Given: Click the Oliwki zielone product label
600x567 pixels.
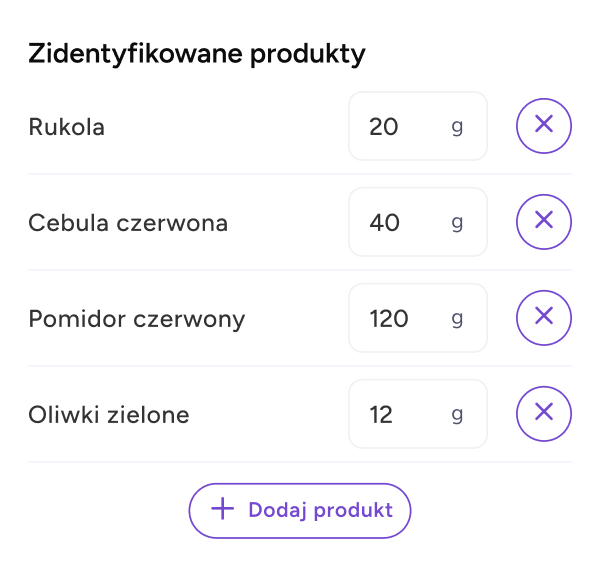Looking at the screenshot, I should point(109,415).
